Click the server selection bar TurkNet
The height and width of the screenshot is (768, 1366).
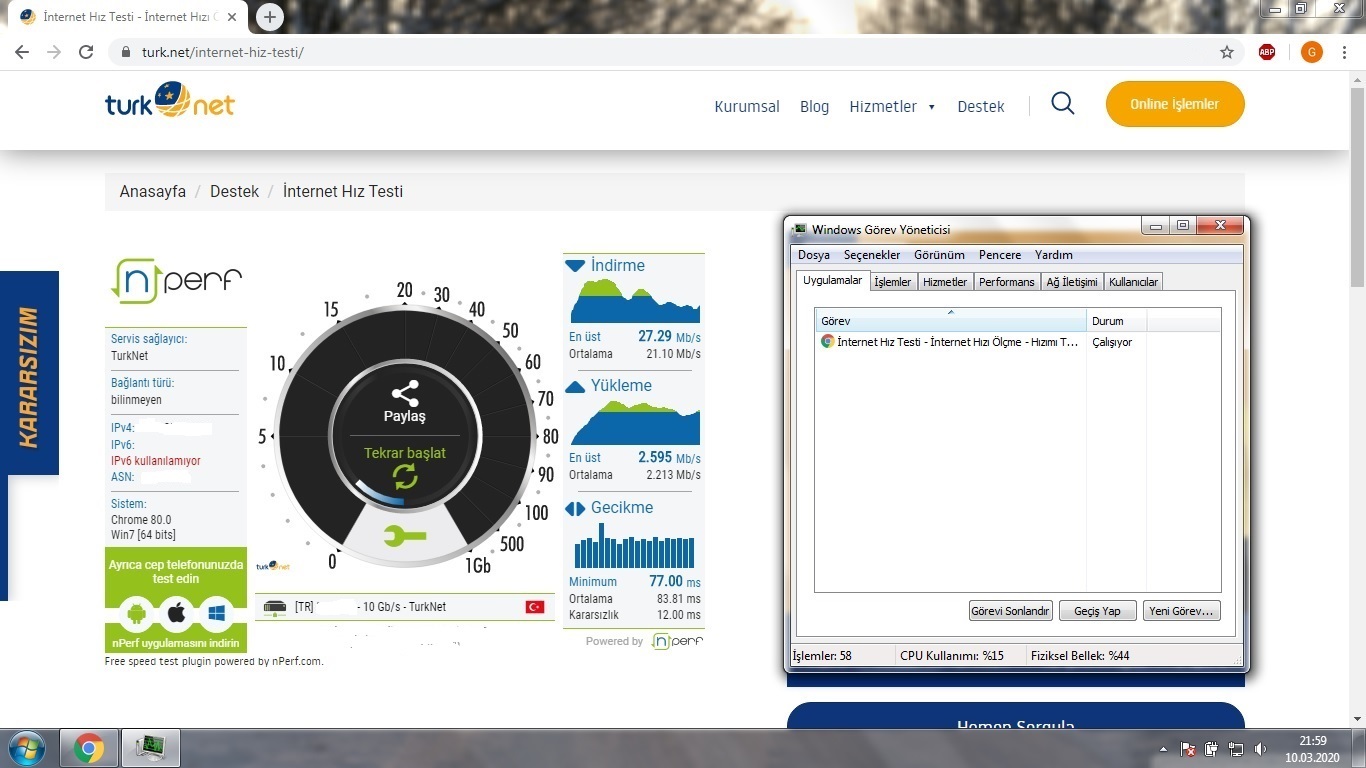click(x=406, y=607)
